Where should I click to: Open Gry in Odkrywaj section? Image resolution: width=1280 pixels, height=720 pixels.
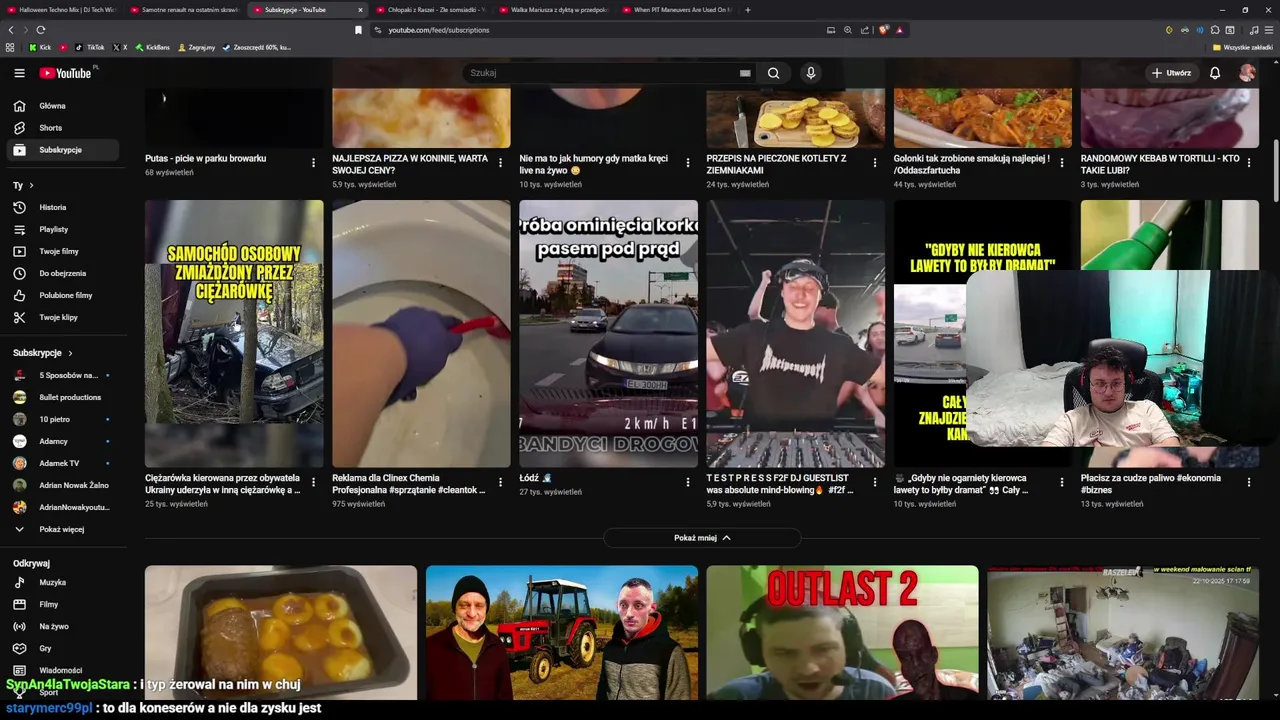tap(64, 648)
